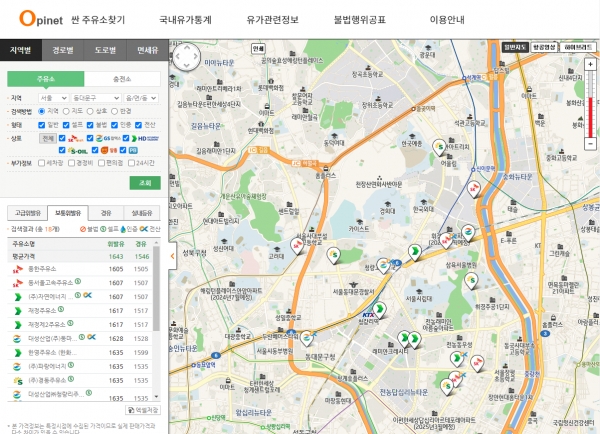Click the 인증 water-drop legend icon

tap(123, 229)
